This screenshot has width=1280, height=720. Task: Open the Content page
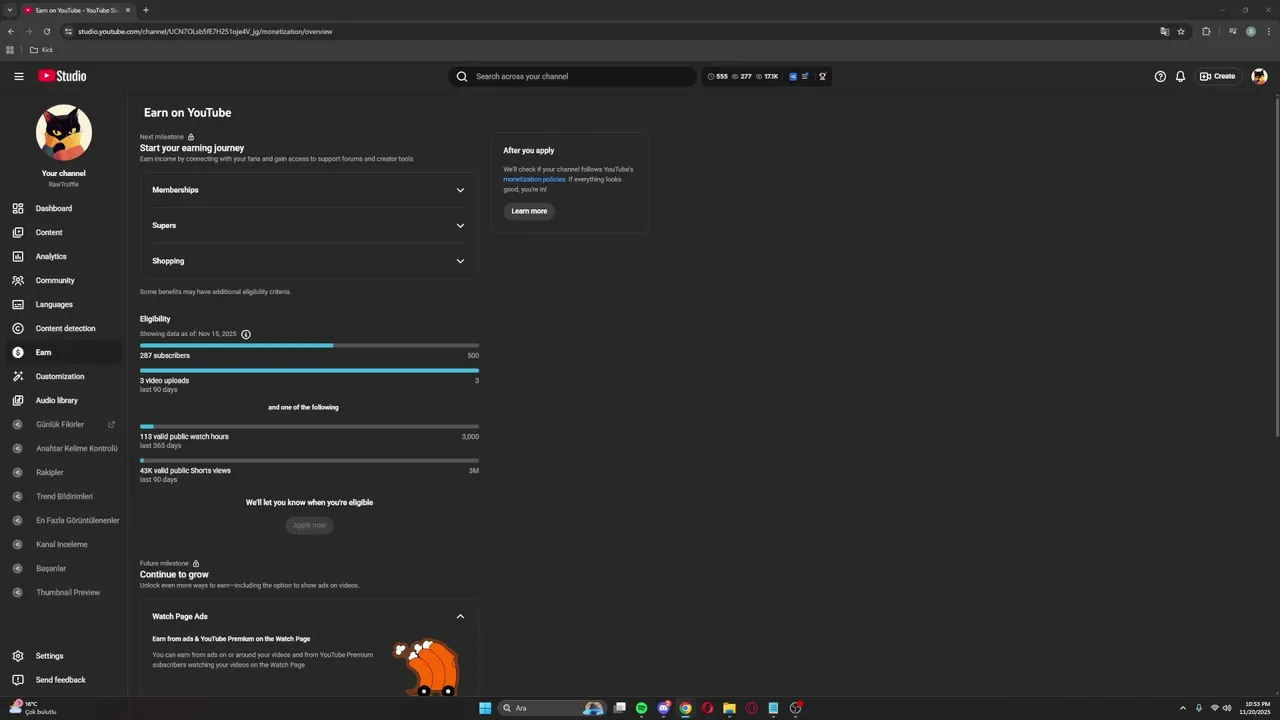tap(64, 232)
